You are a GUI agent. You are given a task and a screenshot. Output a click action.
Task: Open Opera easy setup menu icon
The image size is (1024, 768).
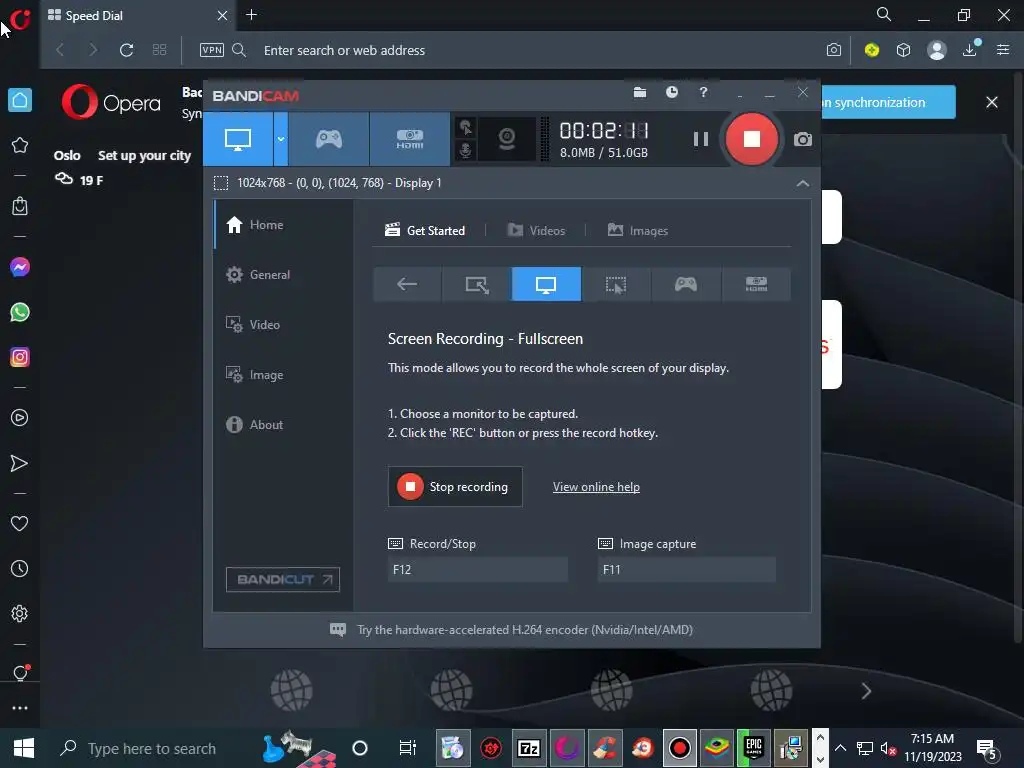click(1003, 50)
